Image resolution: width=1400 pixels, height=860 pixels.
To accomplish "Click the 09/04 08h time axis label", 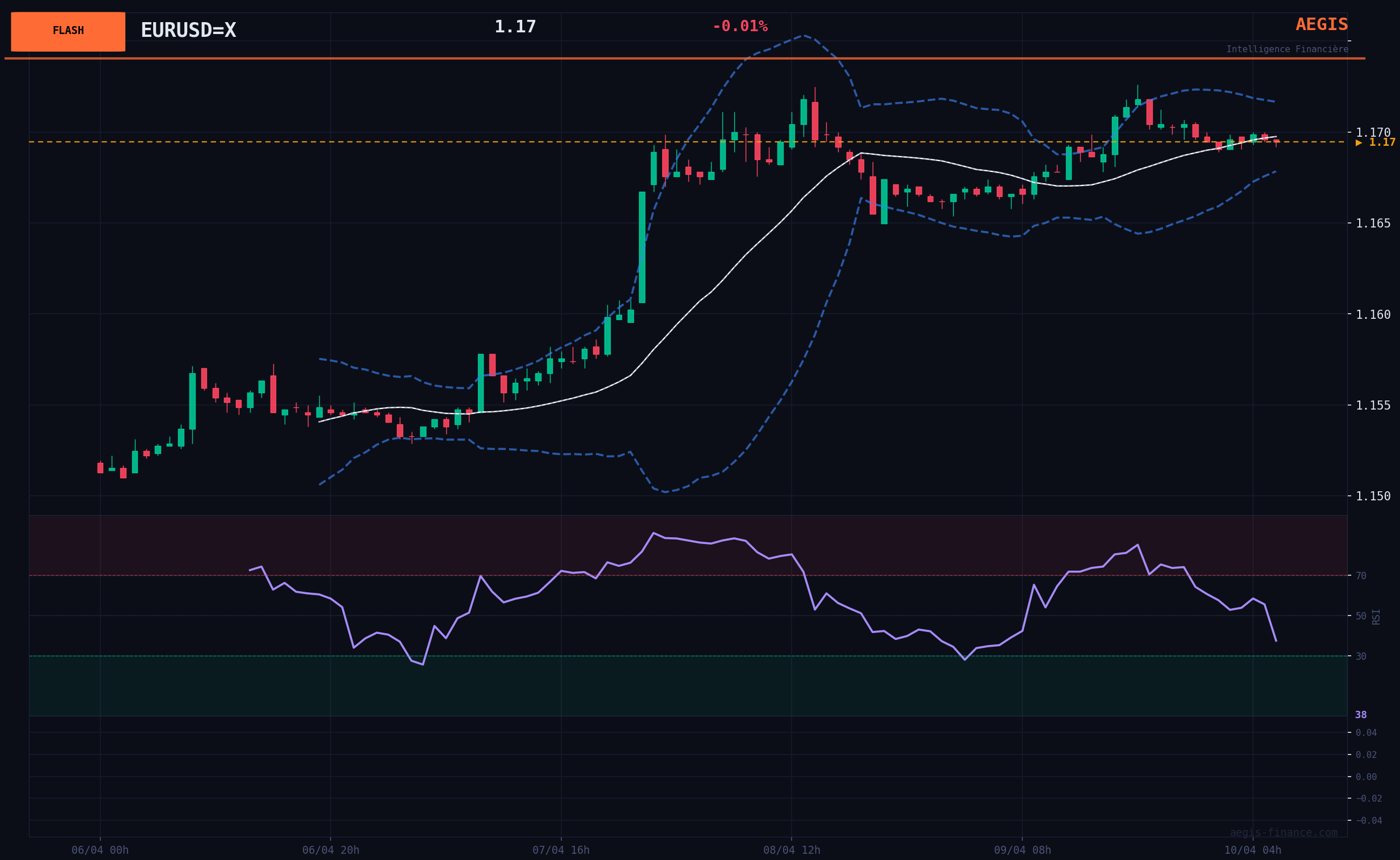I will click(1022, 850).
